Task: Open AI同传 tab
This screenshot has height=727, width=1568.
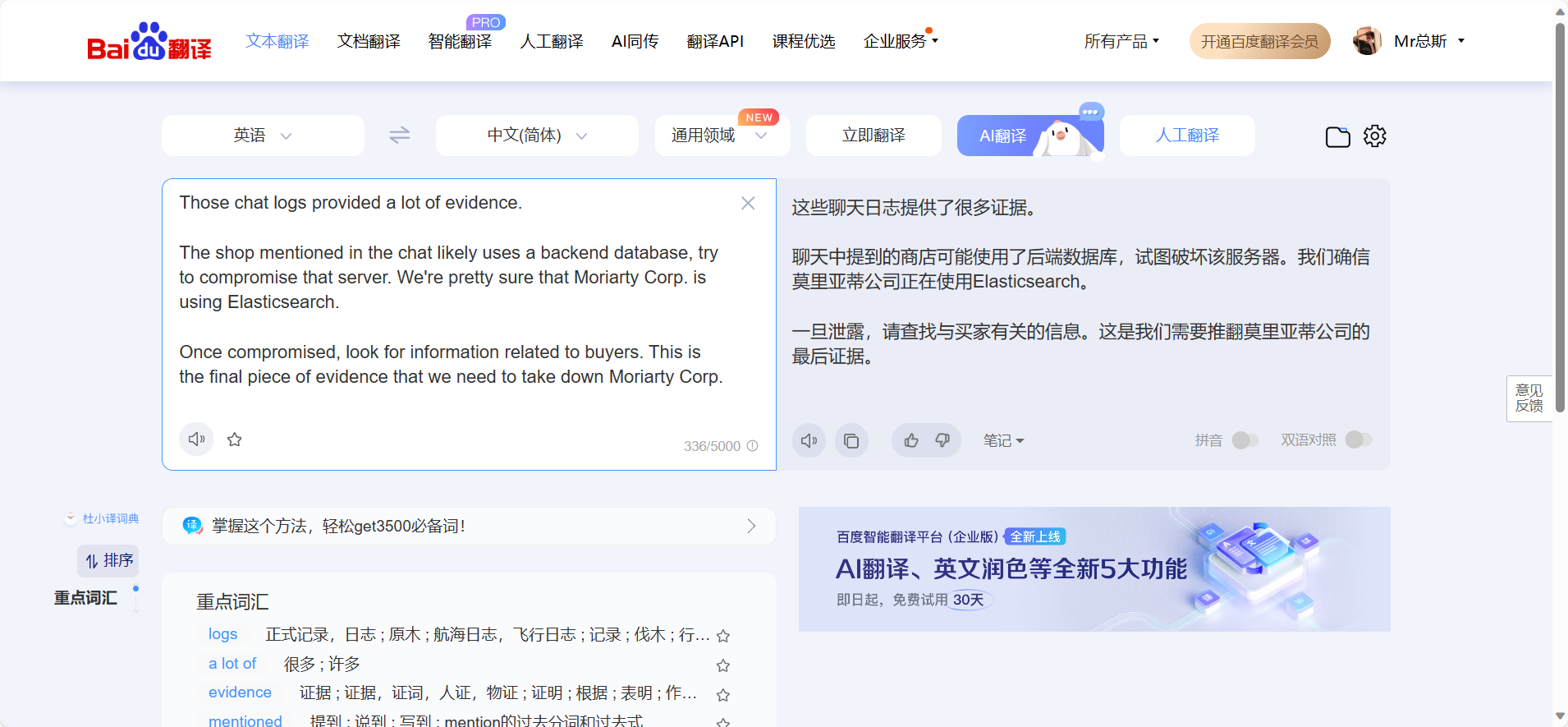Action: point(635,41)
